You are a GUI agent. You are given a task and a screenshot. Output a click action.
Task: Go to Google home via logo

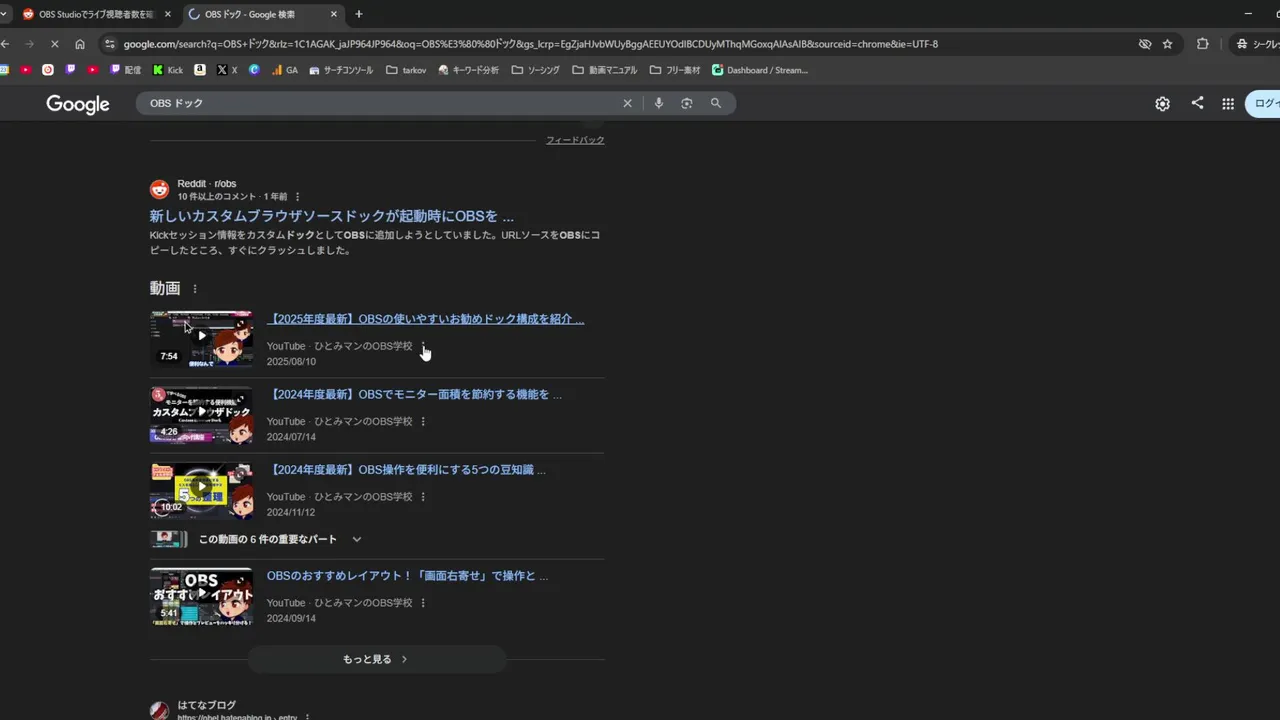78,104
